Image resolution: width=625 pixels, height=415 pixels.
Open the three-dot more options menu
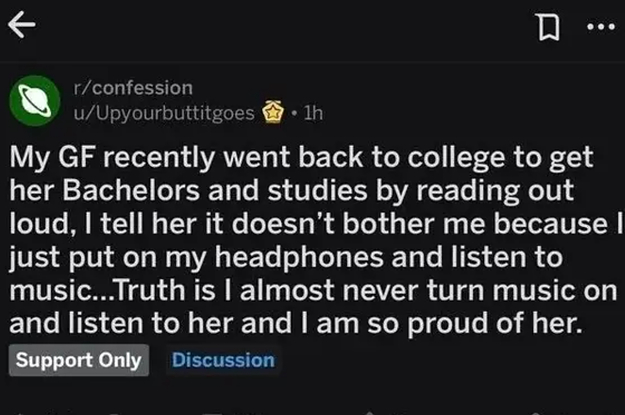coord(599,29)
